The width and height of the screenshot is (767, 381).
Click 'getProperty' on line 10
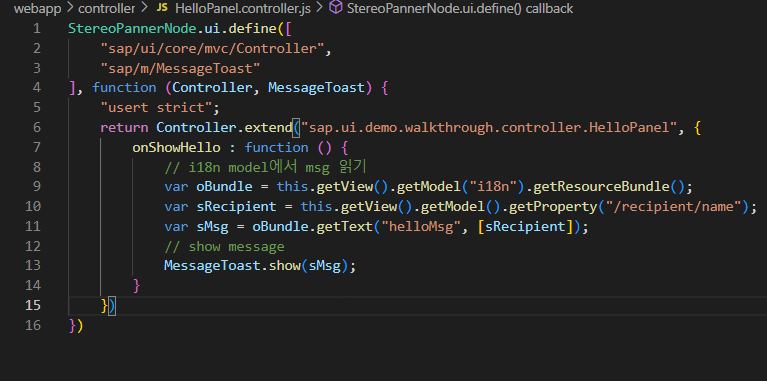click(552, 206)
